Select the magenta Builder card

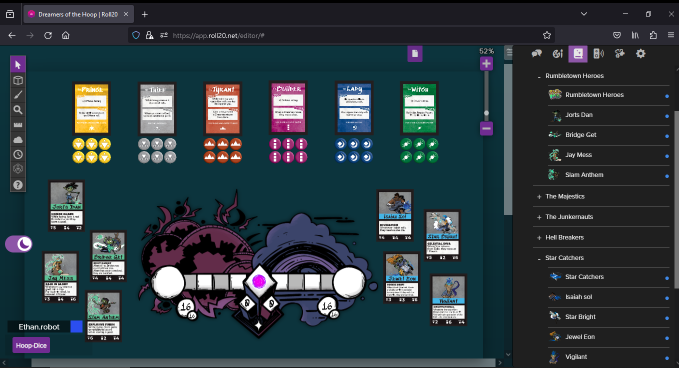(288, 108)
